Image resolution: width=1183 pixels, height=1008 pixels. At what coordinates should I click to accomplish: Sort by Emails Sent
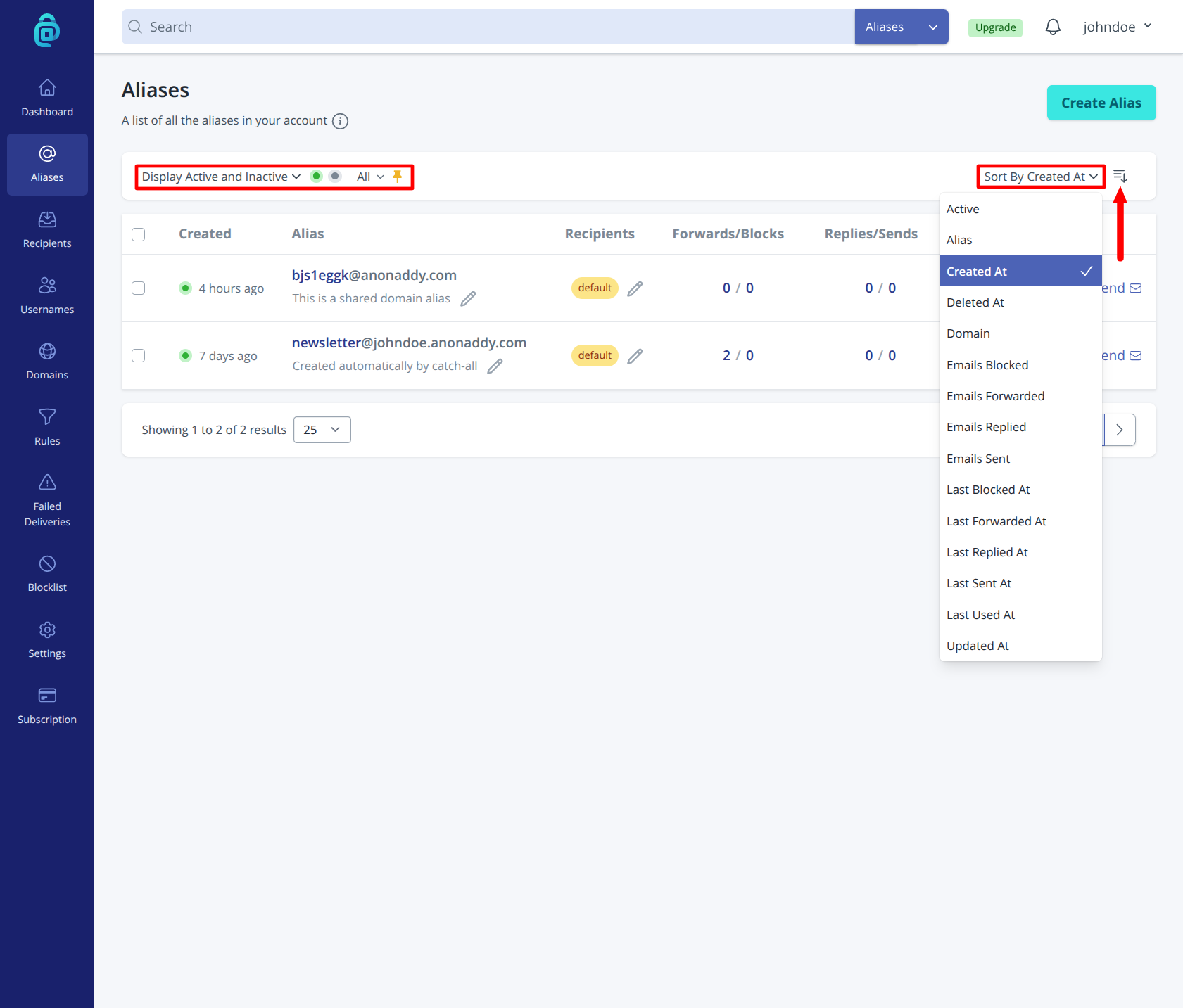coord(1020,459)
